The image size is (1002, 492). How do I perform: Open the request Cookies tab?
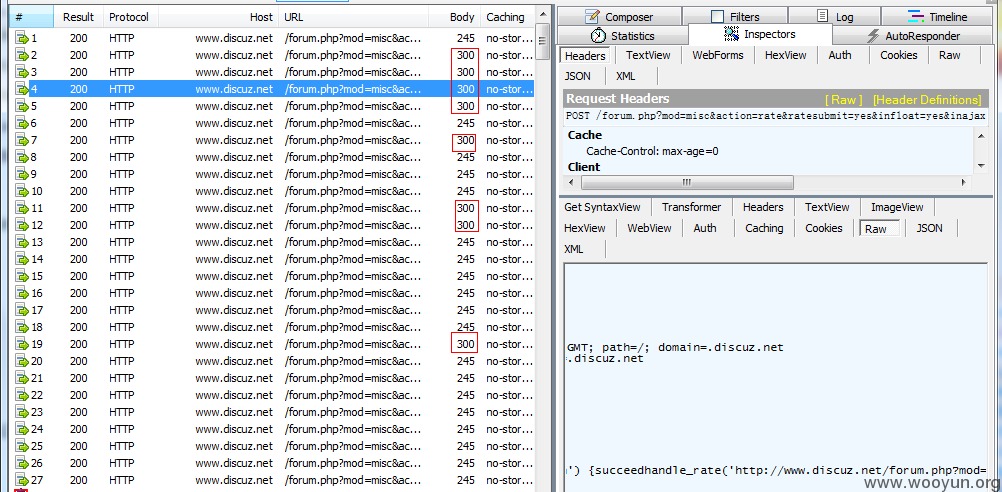click(x=898, y=56)
